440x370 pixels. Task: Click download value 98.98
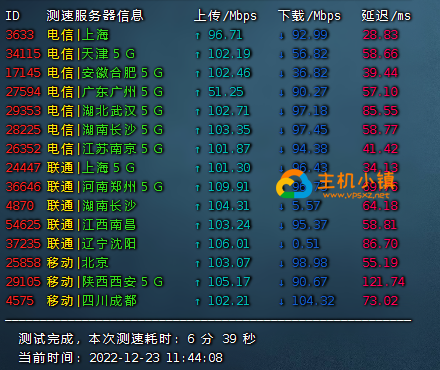pos(310,263)
